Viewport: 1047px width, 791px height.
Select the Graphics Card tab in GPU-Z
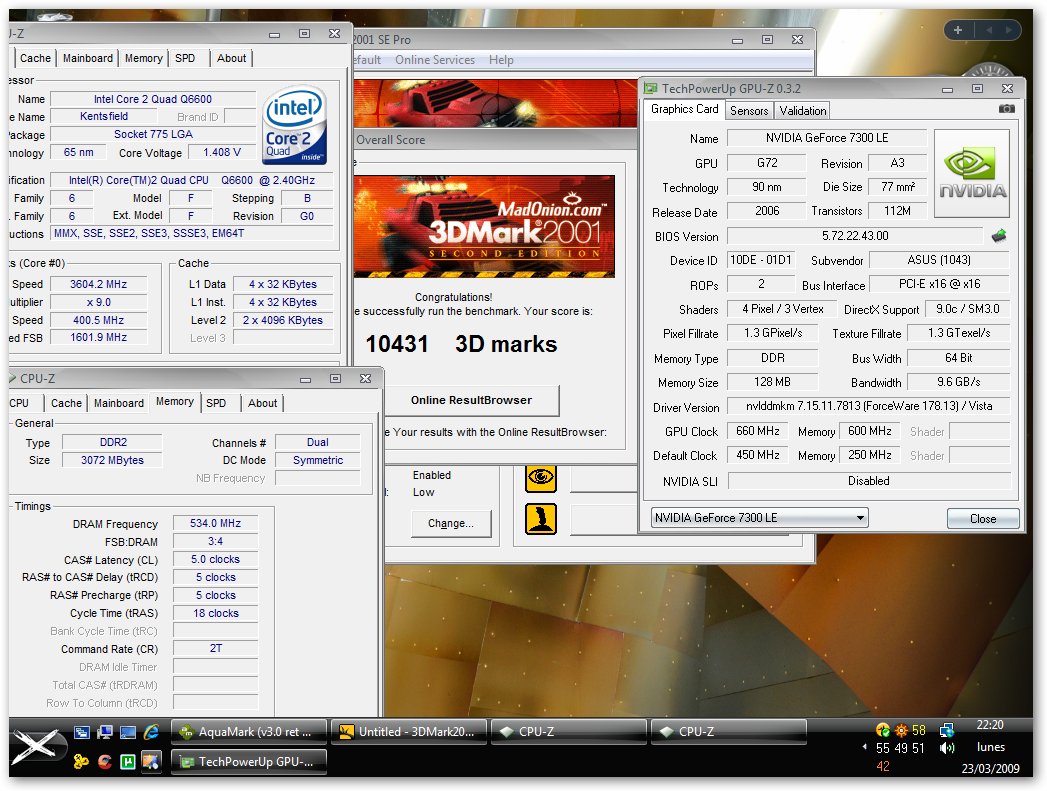(684, 109)
